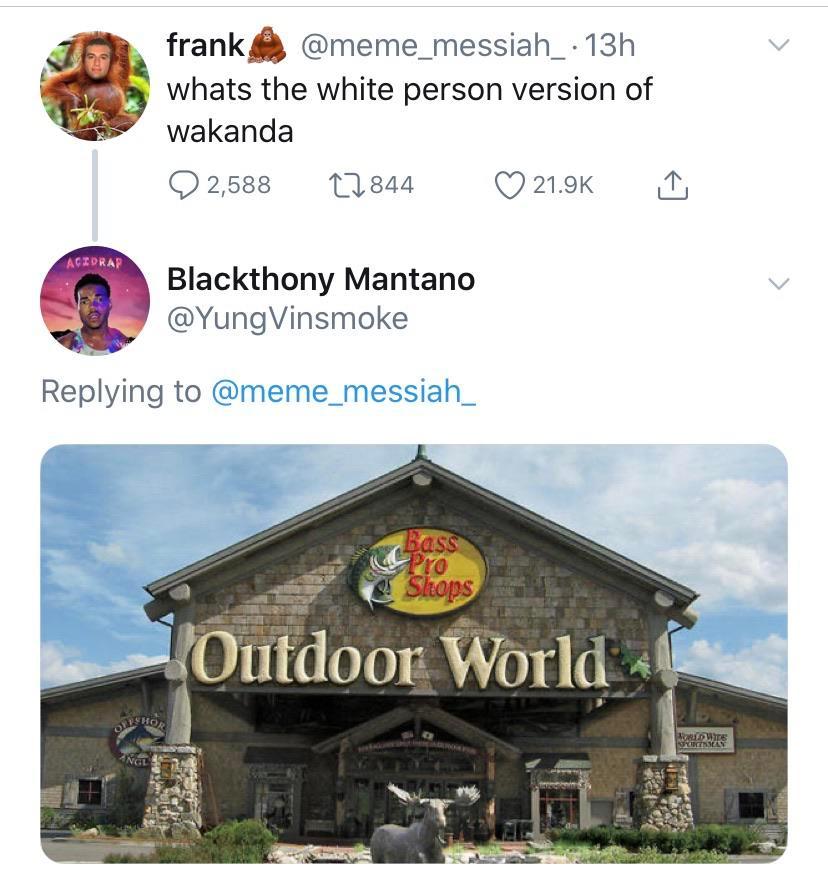Like the tweet with the heart icon
Viewport: 828px width, 895px height.
pyautogui.click(x=509, y=186)
